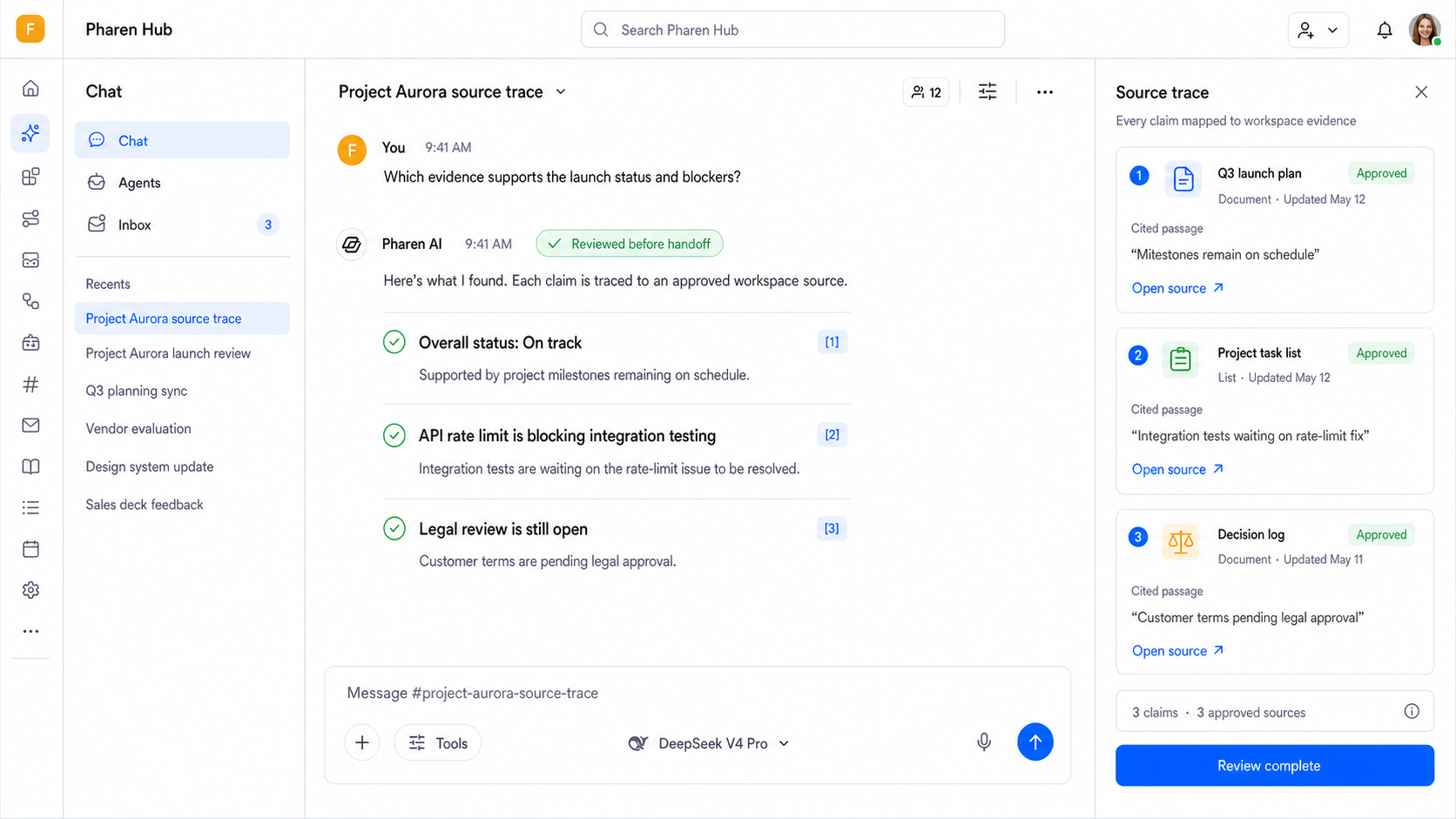The width and height of the screenshot is (1456, 819).
Task: Open the book library icon in left rail
Action: coord(30,467)
